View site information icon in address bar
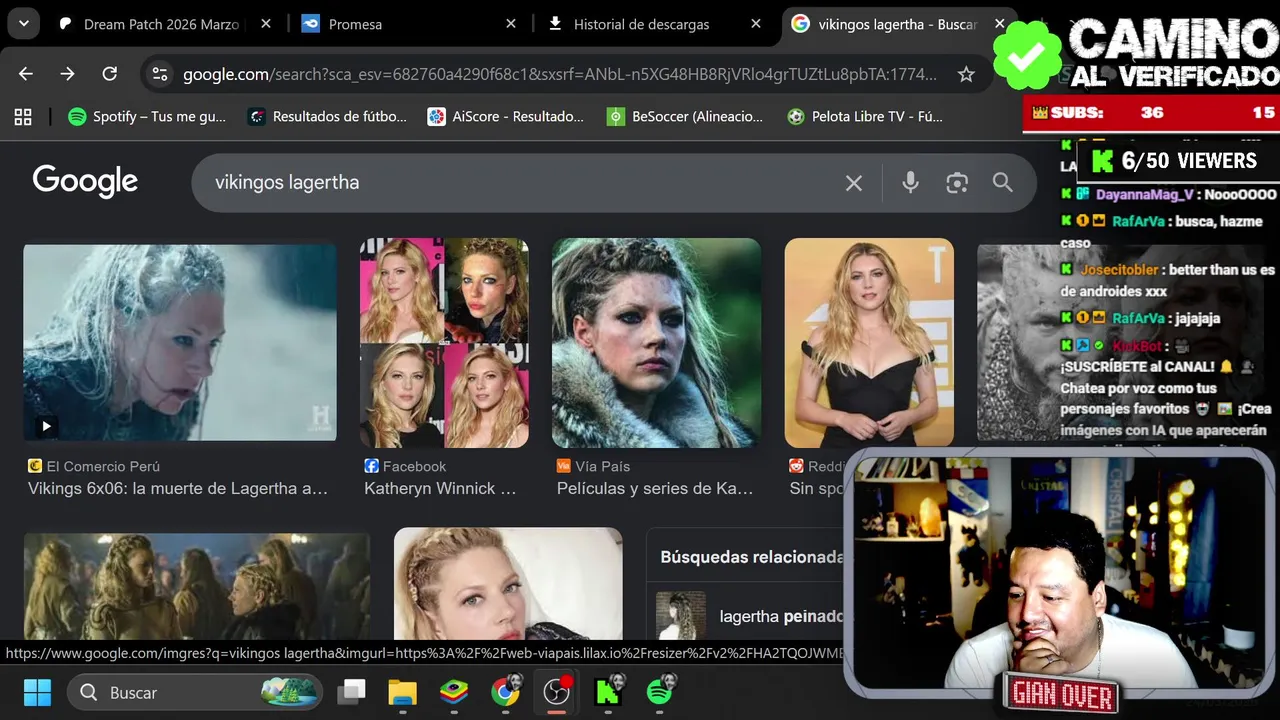The height and width of the screenshot is (720, 1280). tap(160, 74)
